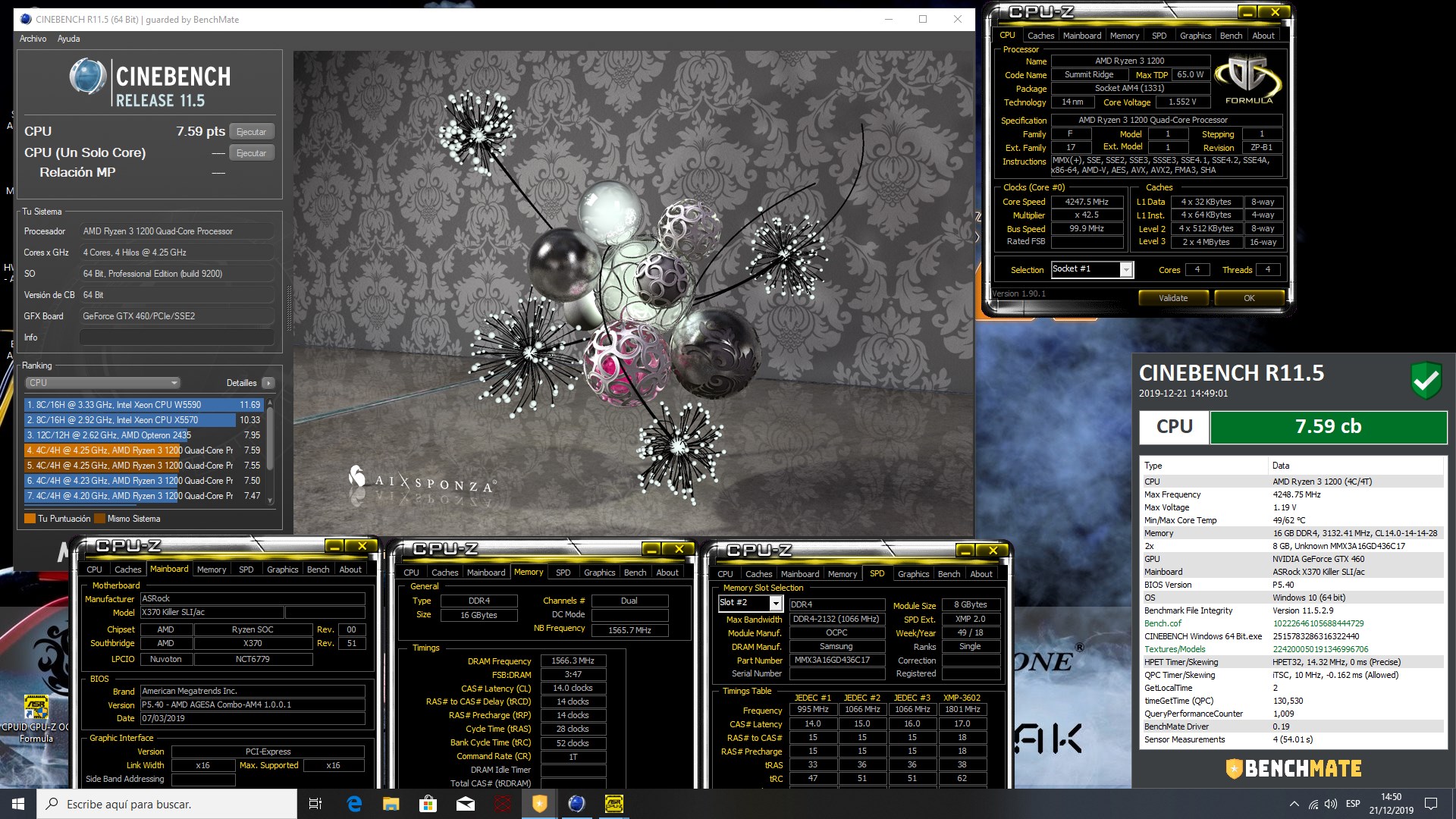This screenshot has width=1456, height=819.
Task: Select ranking row AMD Opteron 2435
Action: tap(144, 435)
